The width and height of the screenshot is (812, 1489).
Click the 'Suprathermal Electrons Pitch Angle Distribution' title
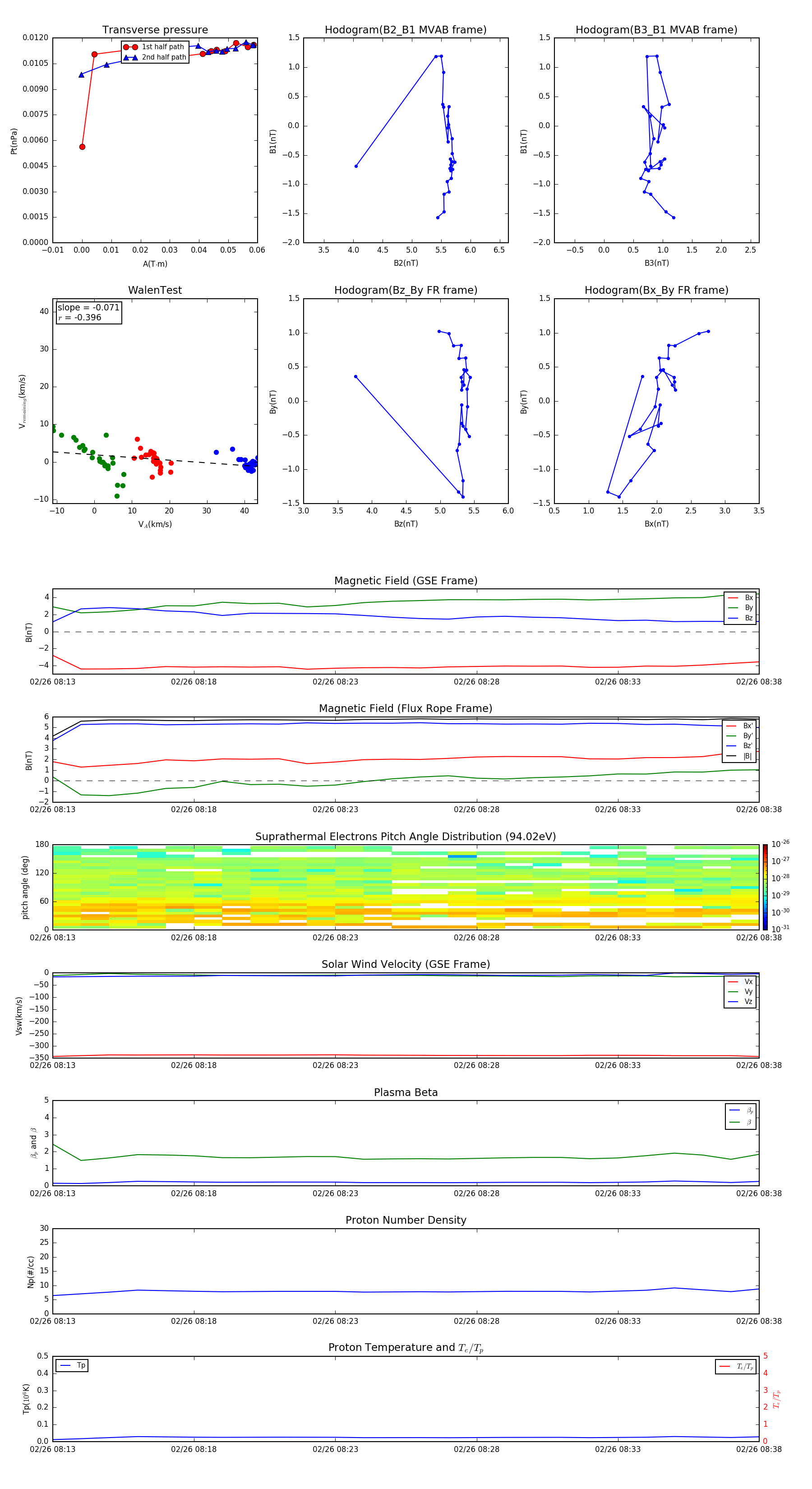tap(406, 837)
